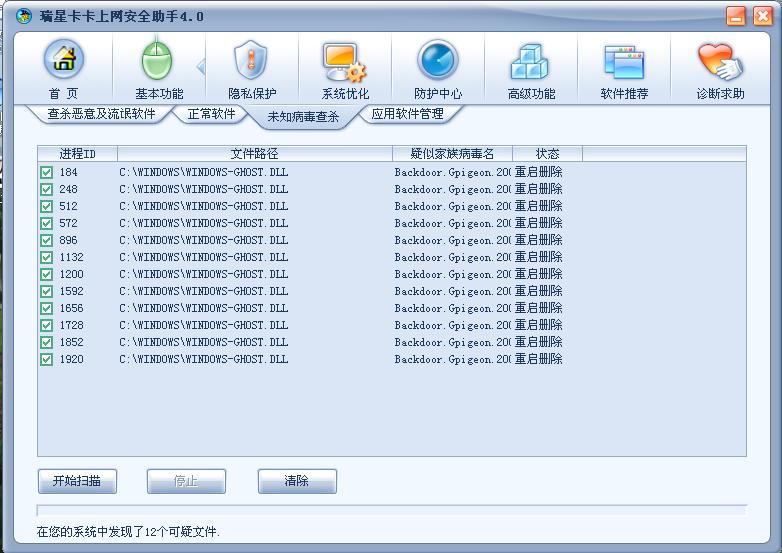Uncheck the checkbox for process 248

click(46, 189)
